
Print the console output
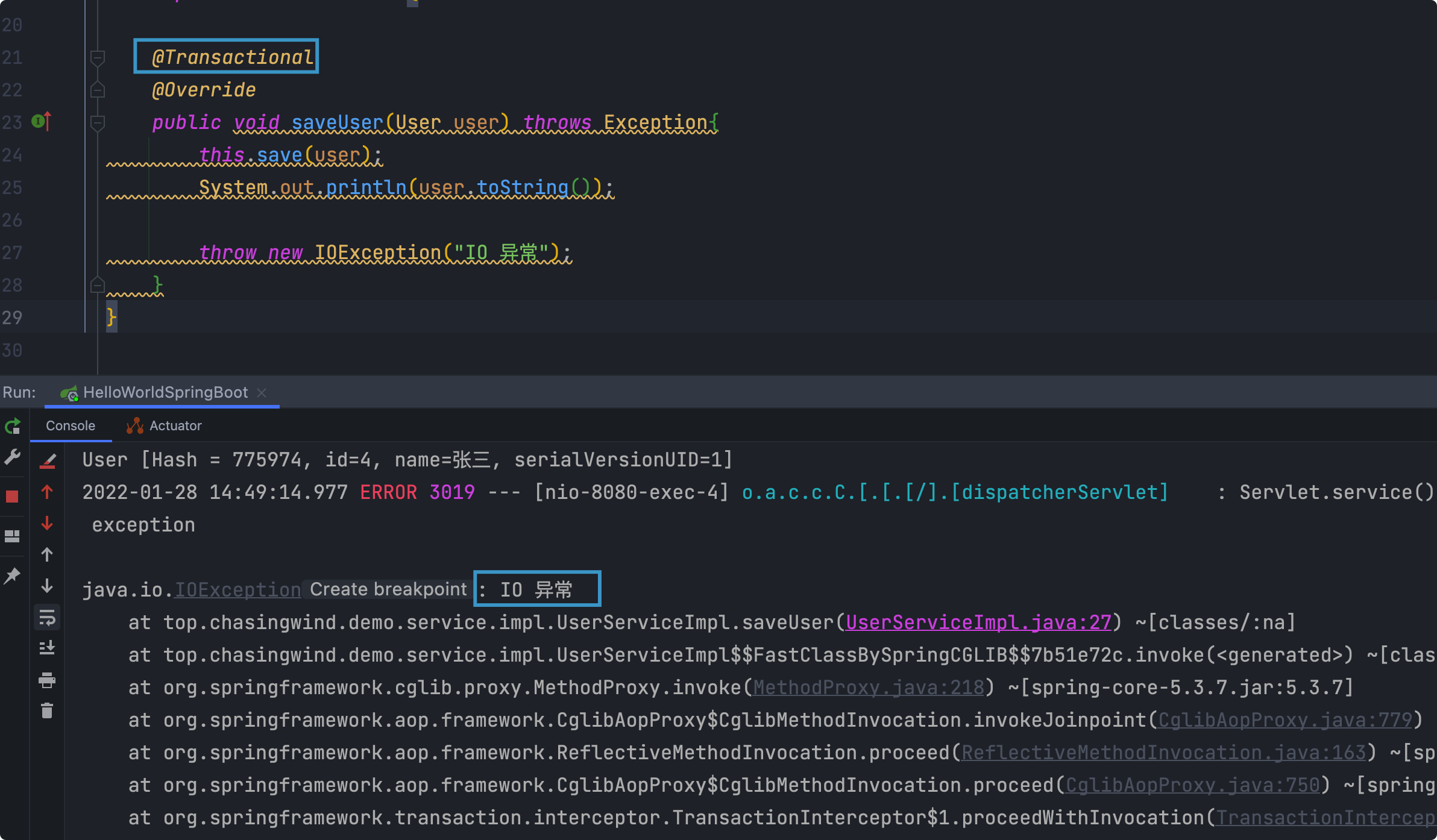click(x=47, y=681)
